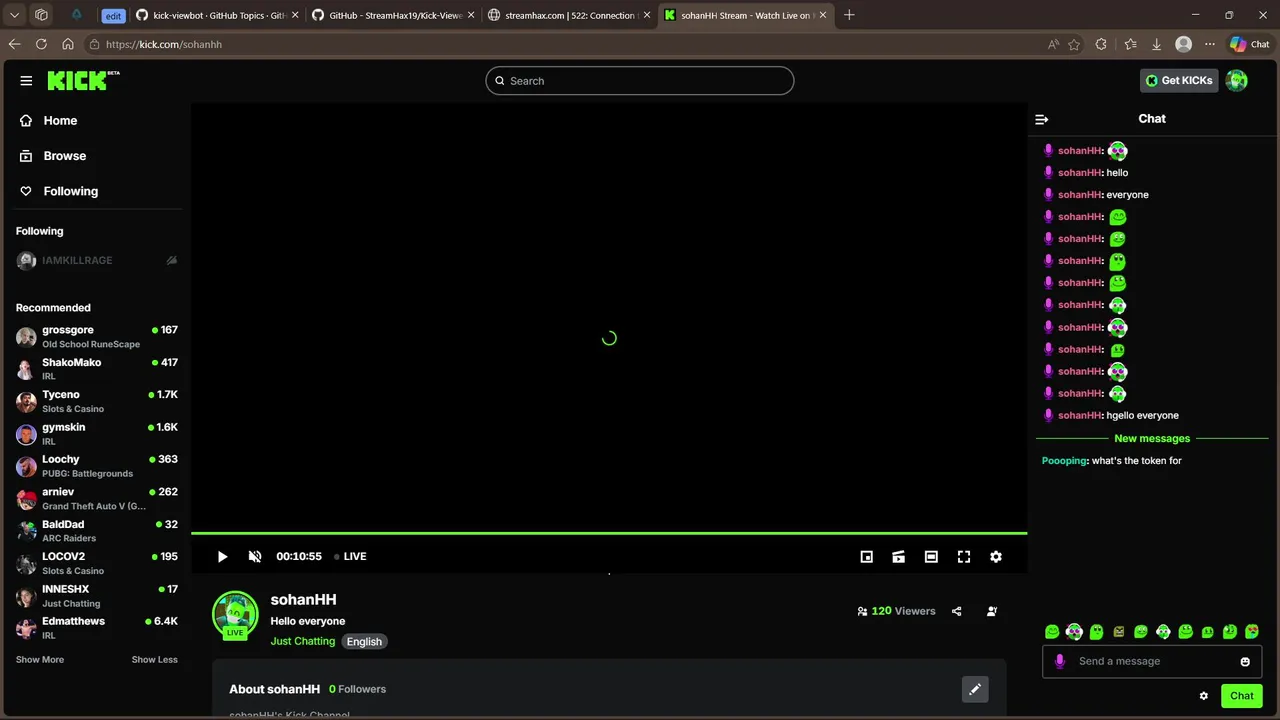Screen dimensions: 1280x720
Task: Open the Kick hamburger menu
Action: pos(26,81)
